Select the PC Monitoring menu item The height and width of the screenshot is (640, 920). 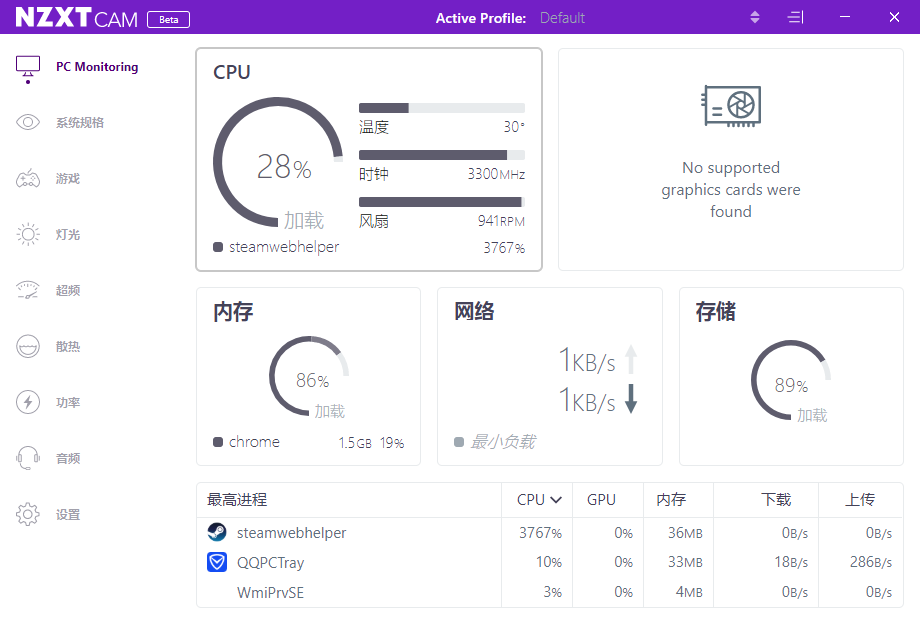[97, 67]
